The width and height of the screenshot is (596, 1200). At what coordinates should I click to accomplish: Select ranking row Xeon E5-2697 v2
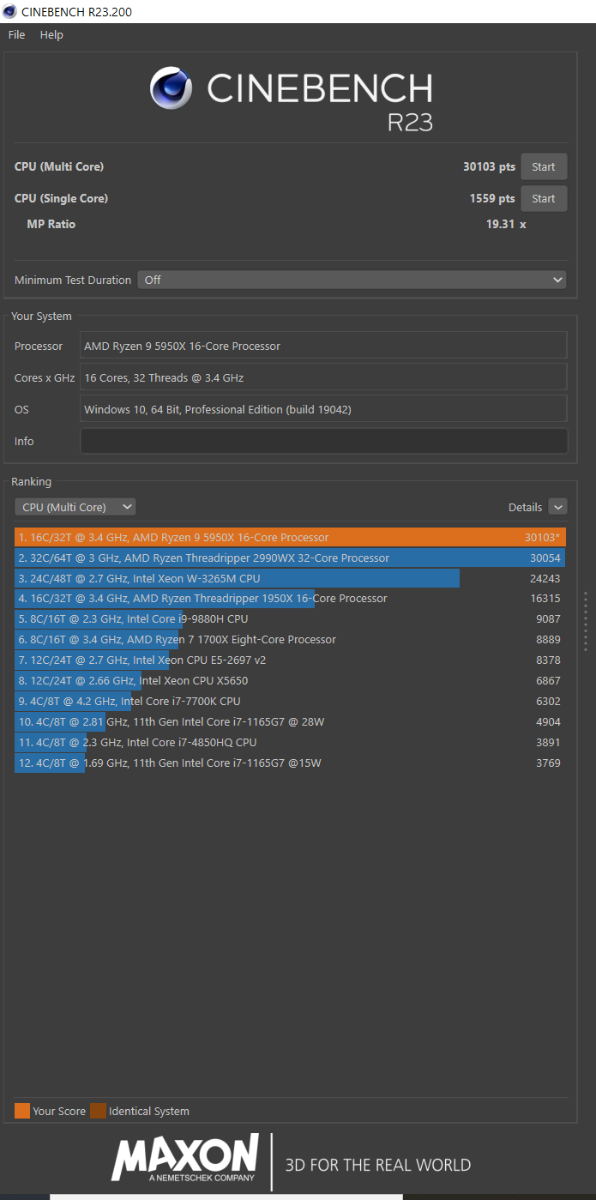point(290,660)
